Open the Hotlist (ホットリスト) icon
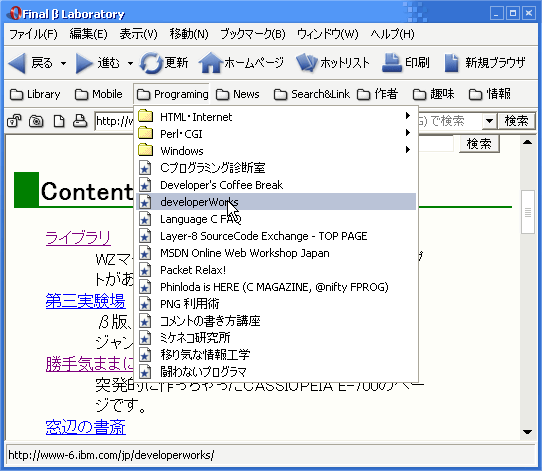Viewport: 542px width, 471px height. coord(307,63)
